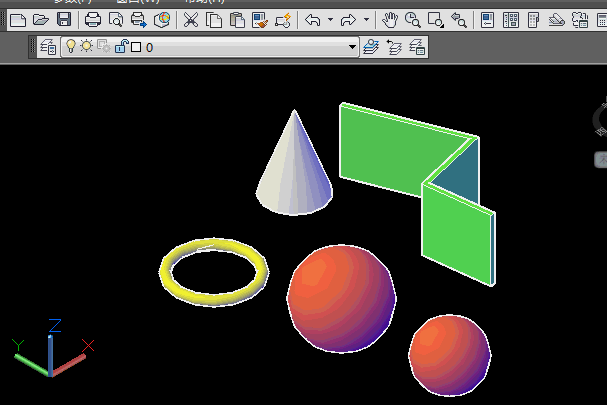The width and height of the screenshot is (607, 405).
Task: Open the Tool Palettes window
Action: (533, 20)
